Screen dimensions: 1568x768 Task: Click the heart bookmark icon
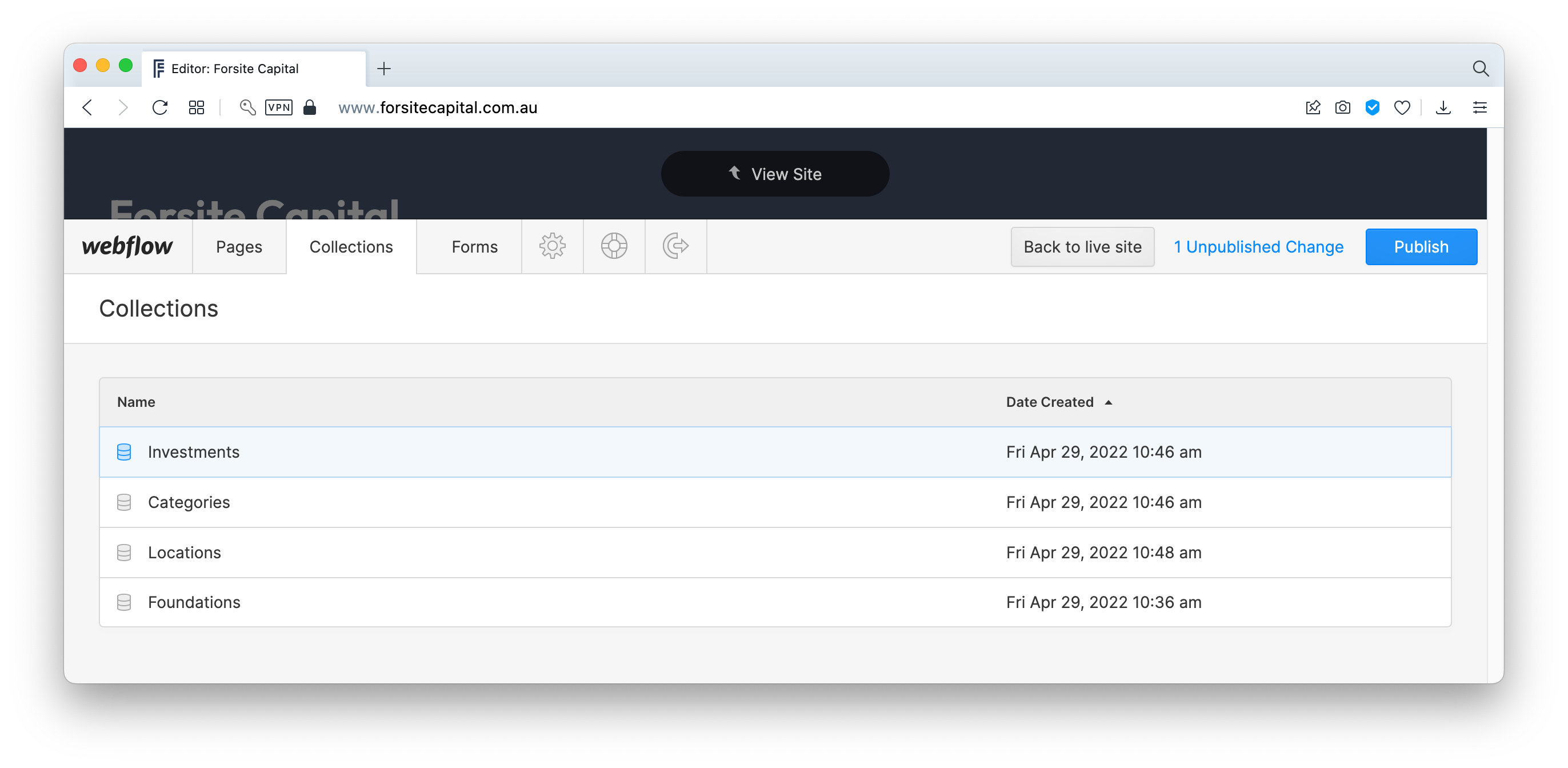pyautogui.click(x=1402, y=108)
